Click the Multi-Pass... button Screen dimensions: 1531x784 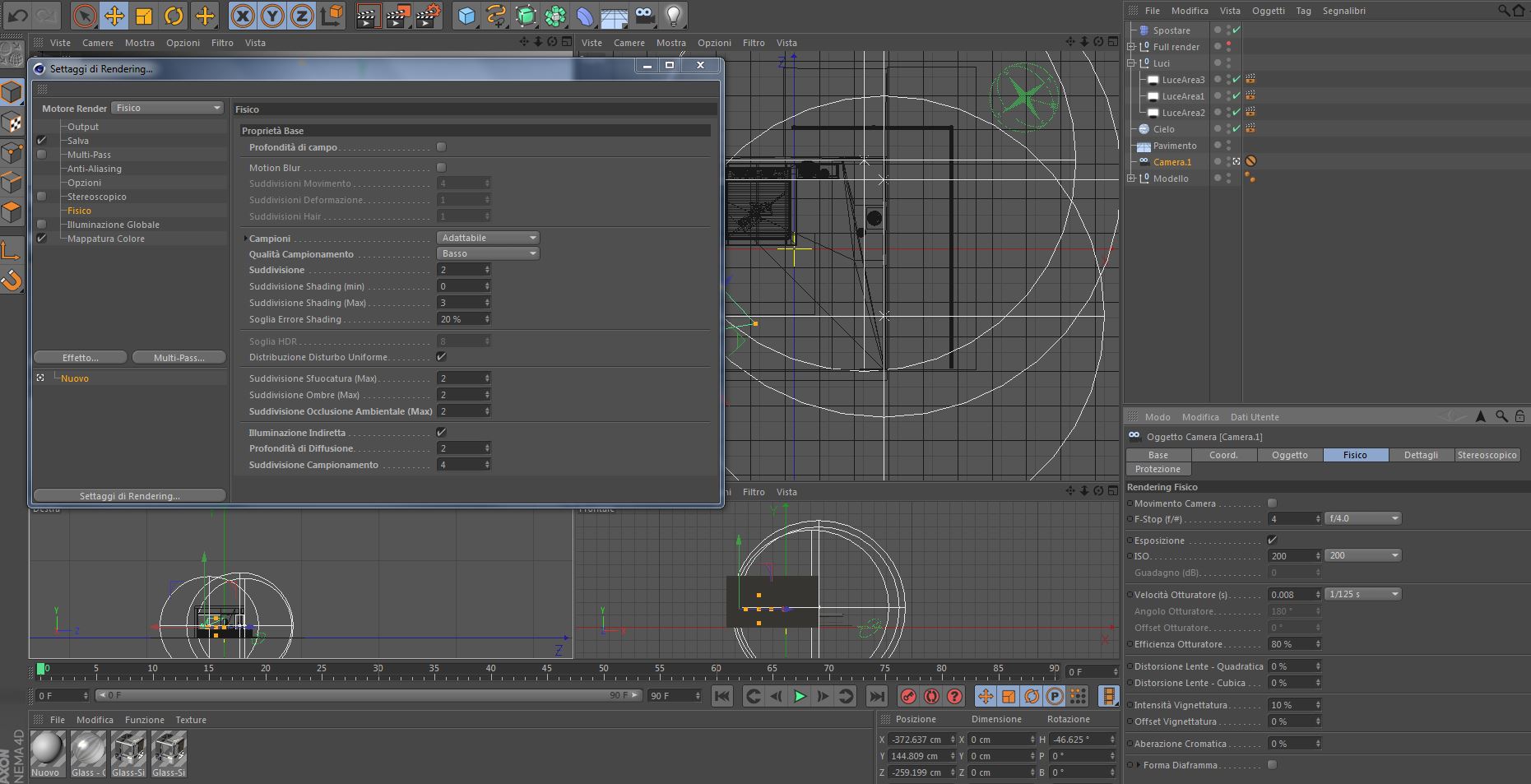pos(179,358)
